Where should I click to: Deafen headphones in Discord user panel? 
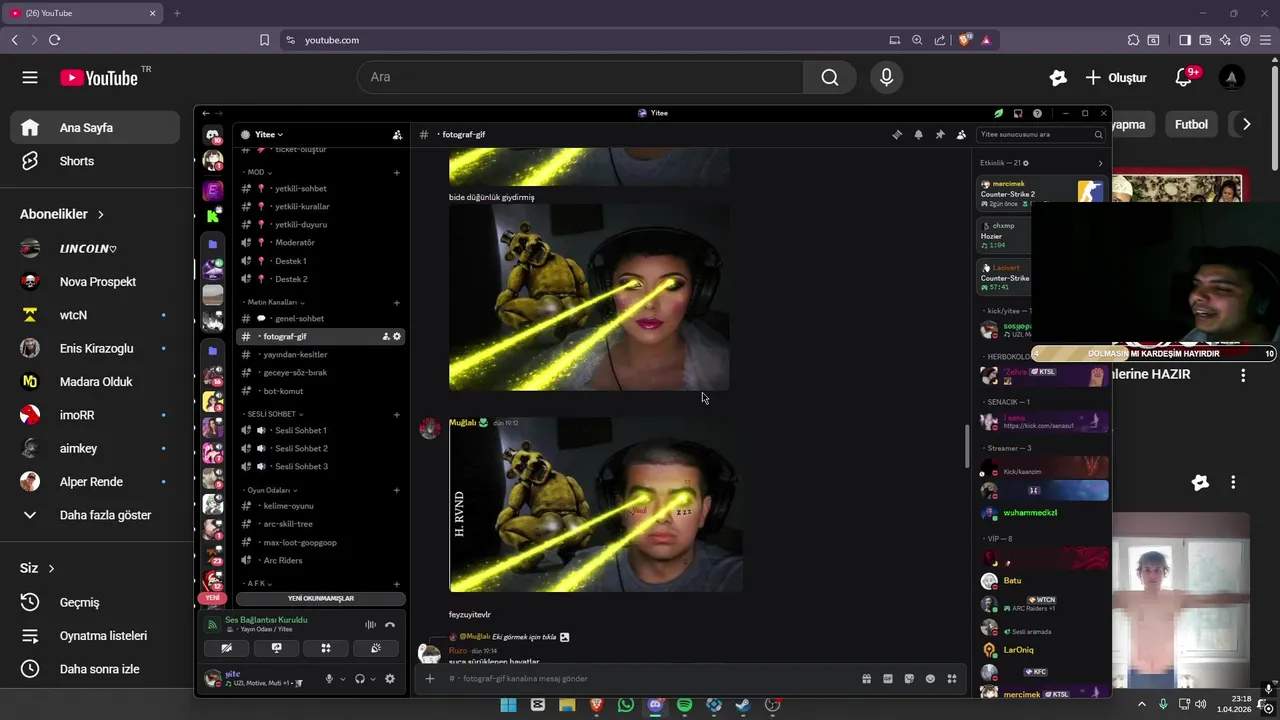pyautogui.click(x=360, y=679)
